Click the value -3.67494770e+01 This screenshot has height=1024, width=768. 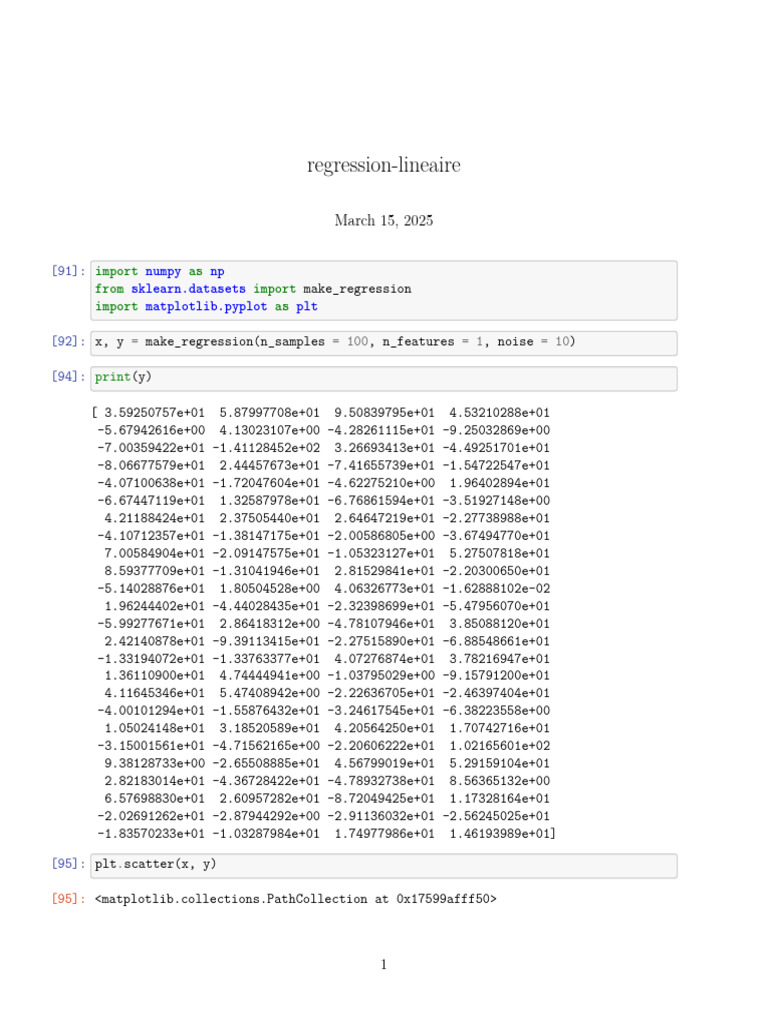(x=496, y=536)
